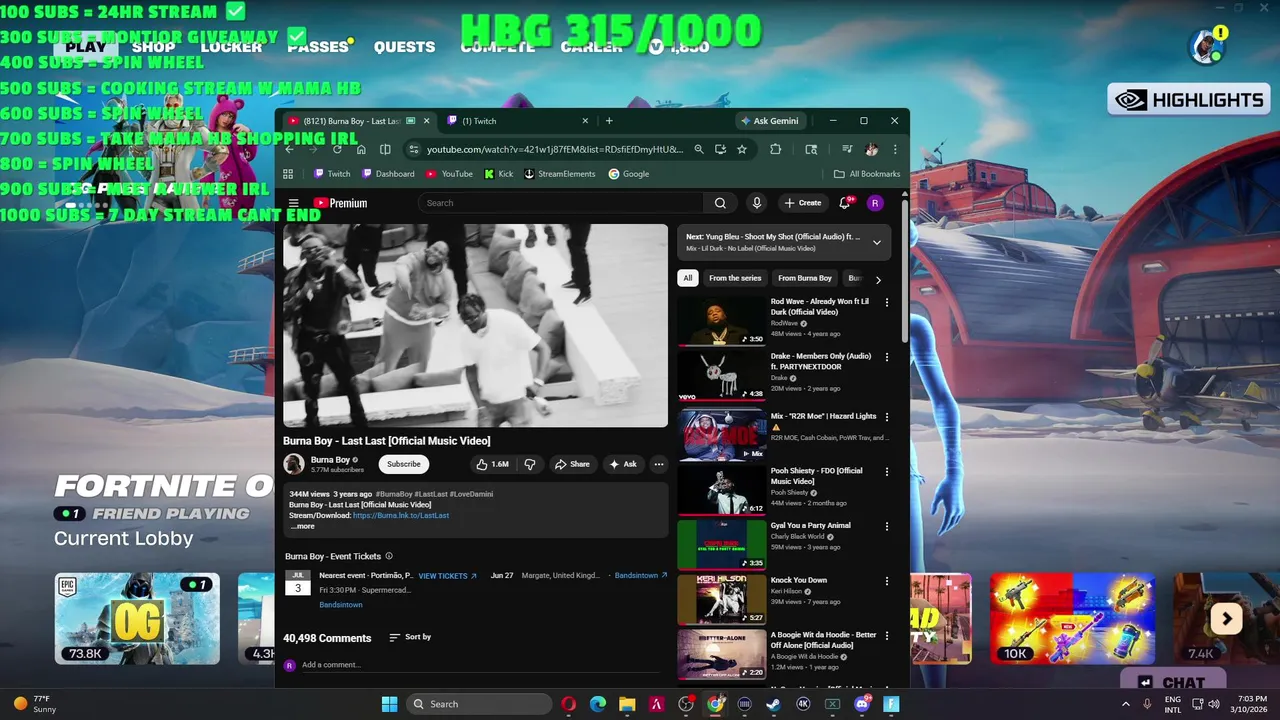Image resolution: width=1280 pixels, height=720 pixels.
Task: Select the From the series chip
Action: pos(735,279)
